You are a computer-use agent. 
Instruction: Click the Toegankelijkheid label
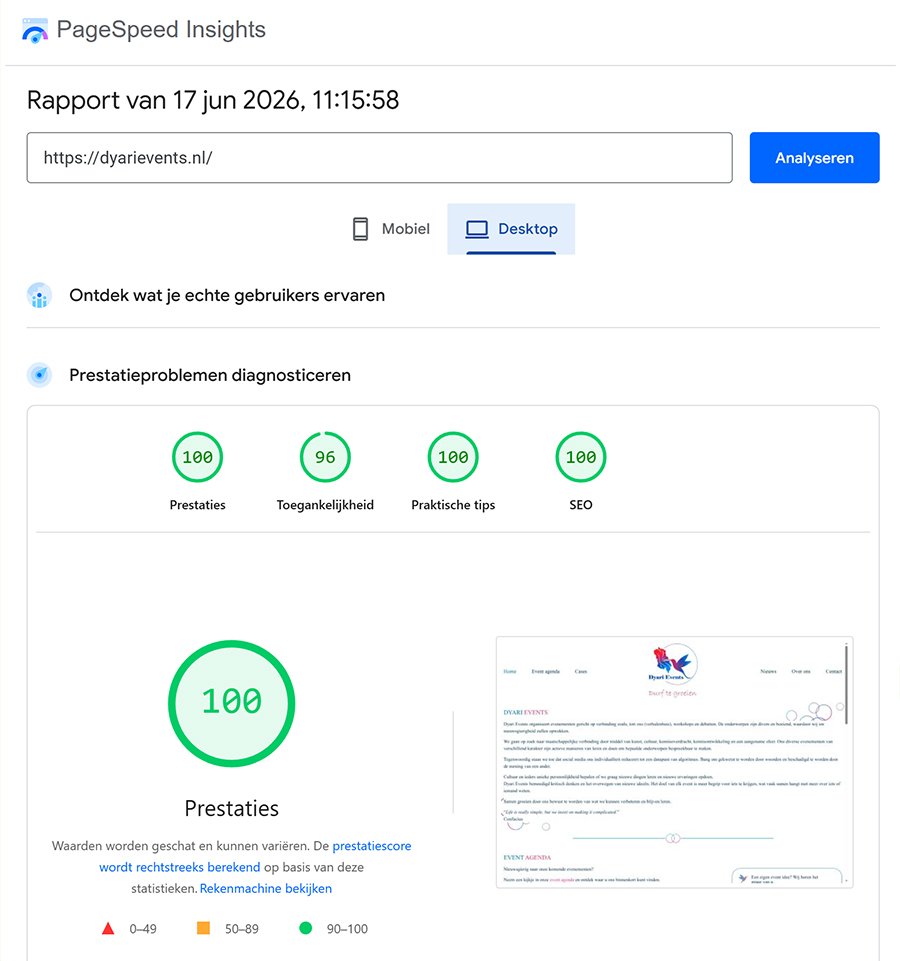click(x=325, y=505)
